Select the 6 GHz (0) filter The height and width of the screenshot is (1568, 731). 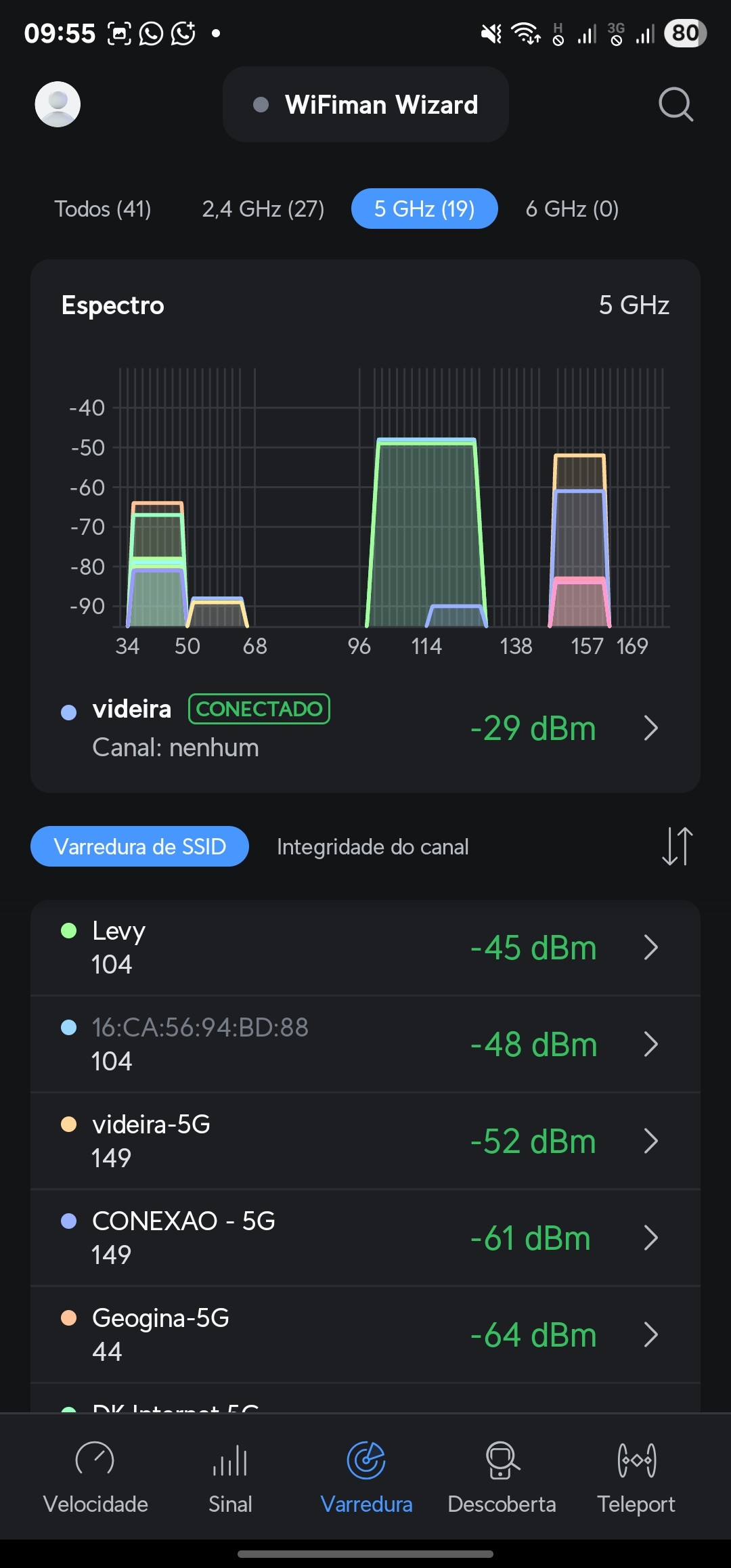tap(572, 209)
